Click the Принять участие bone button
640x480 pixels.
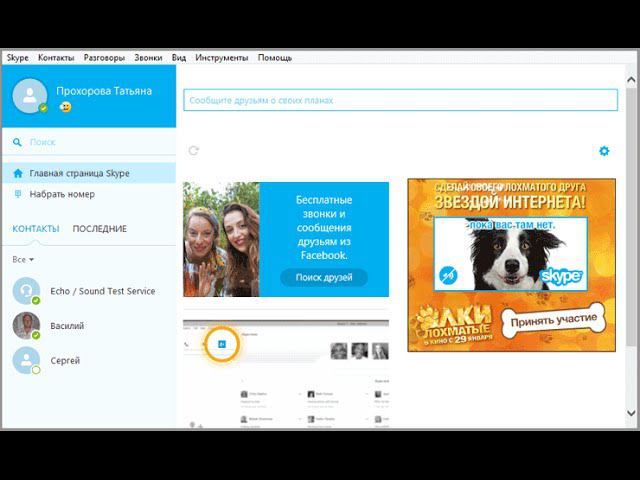point(554,321)
